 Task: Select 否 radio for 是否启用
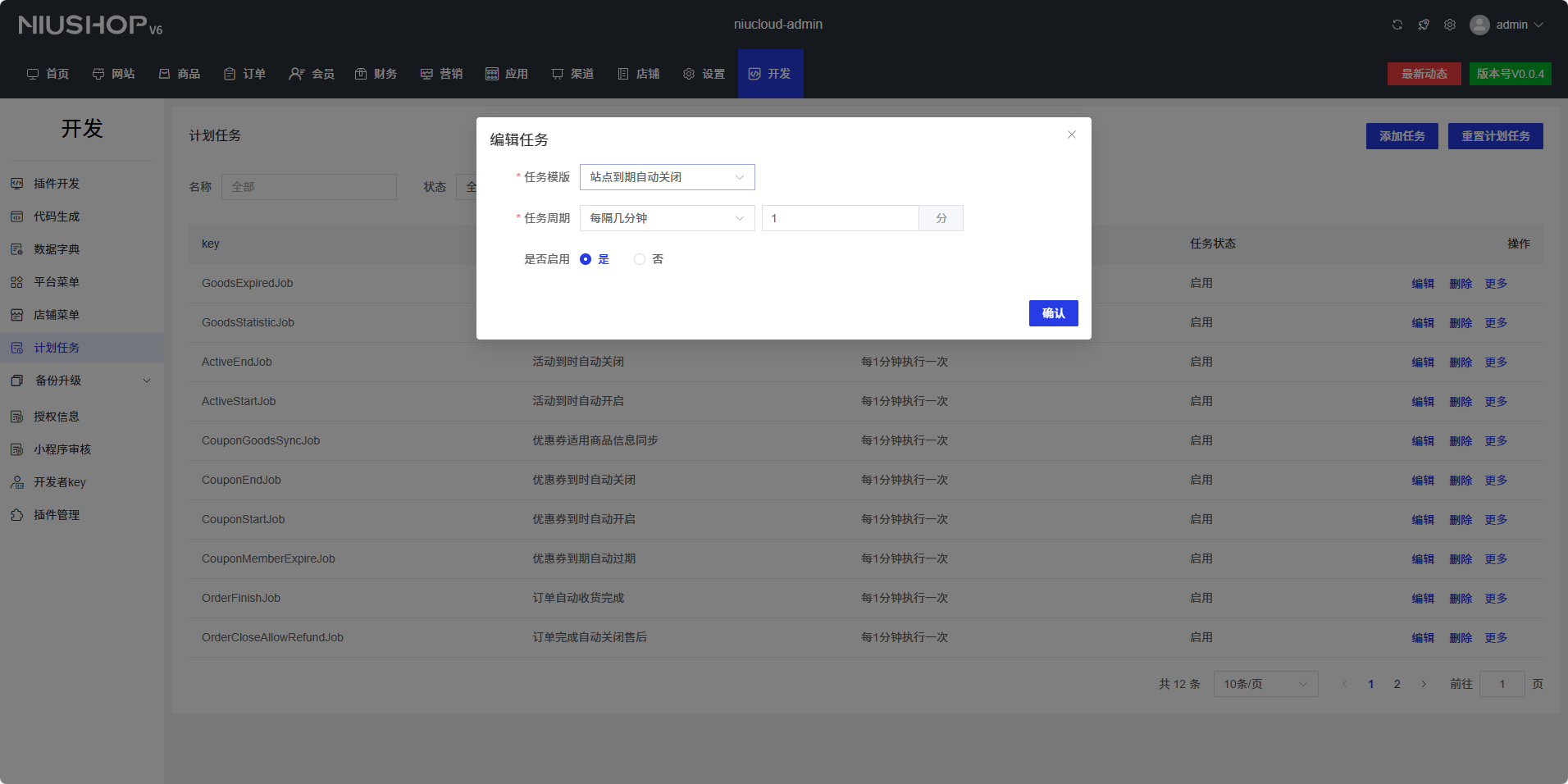[640, 259]
